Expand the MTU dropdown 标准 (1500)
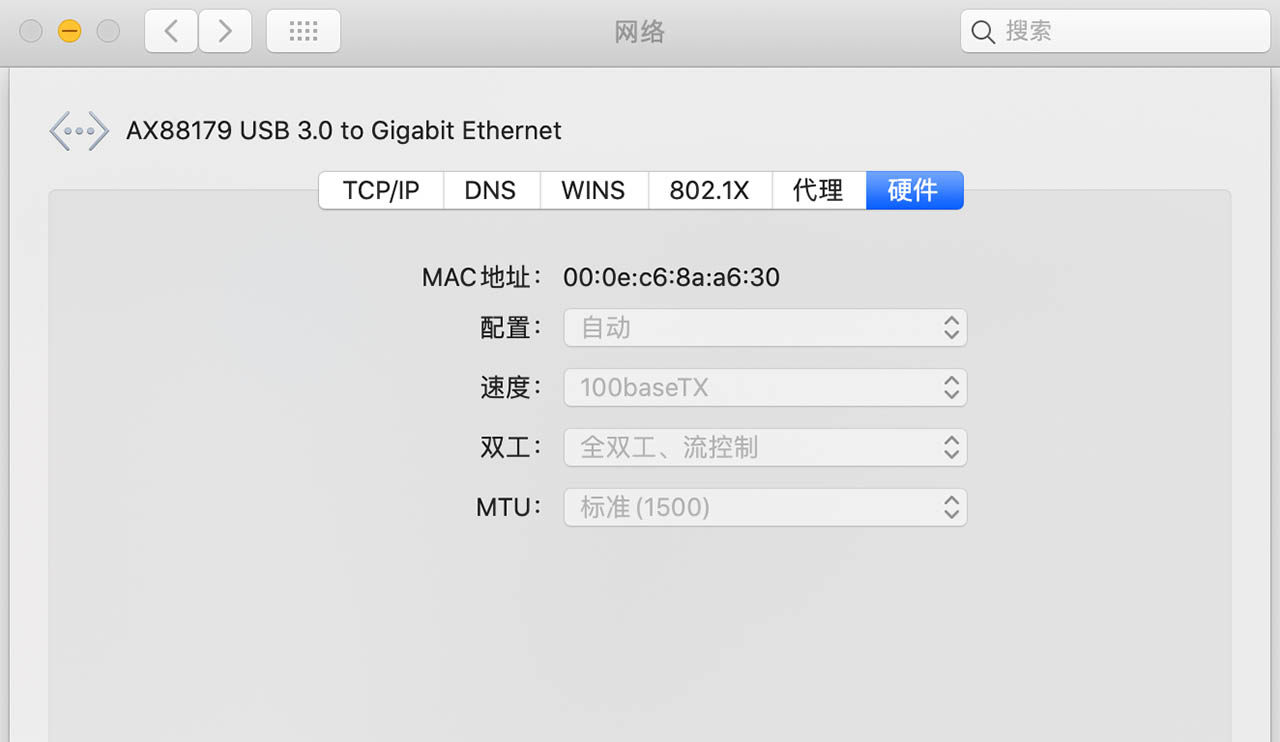This screenshot has height=742, width=1280. click(x=765, y=508)
